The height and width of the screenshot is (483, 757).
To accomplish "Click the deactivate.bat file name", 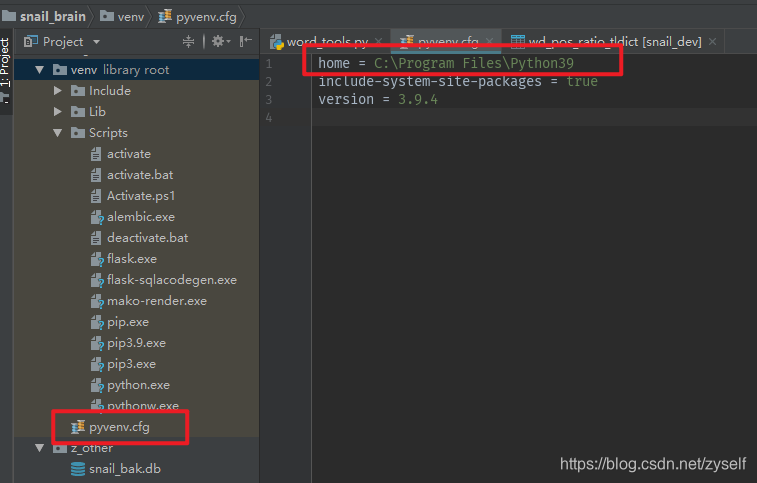I will coord(148,238).
